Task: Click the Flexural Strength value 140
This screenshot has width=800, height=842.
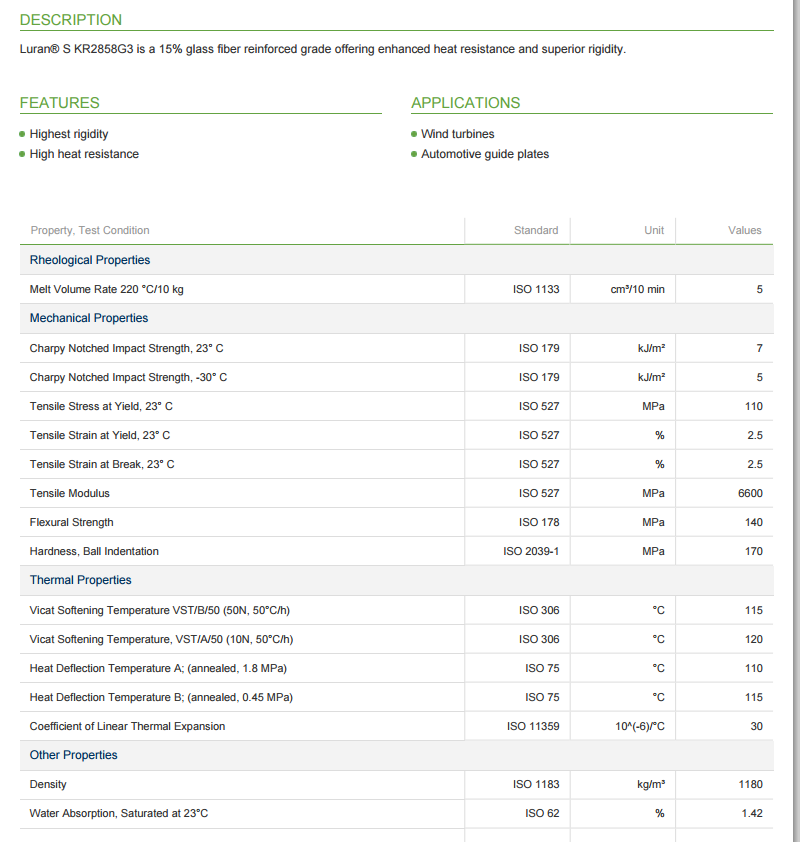Action: 754,522
